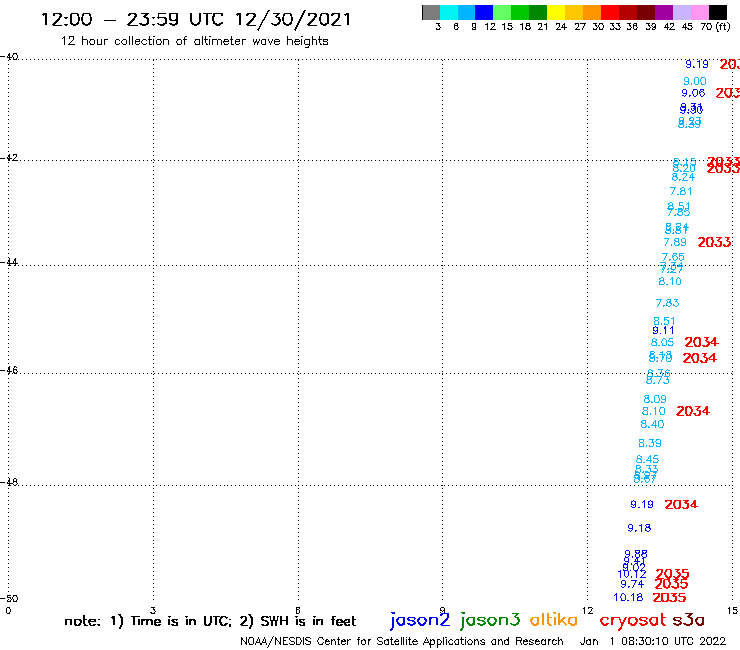Click the wave height value 7.83

pos(667,303)
